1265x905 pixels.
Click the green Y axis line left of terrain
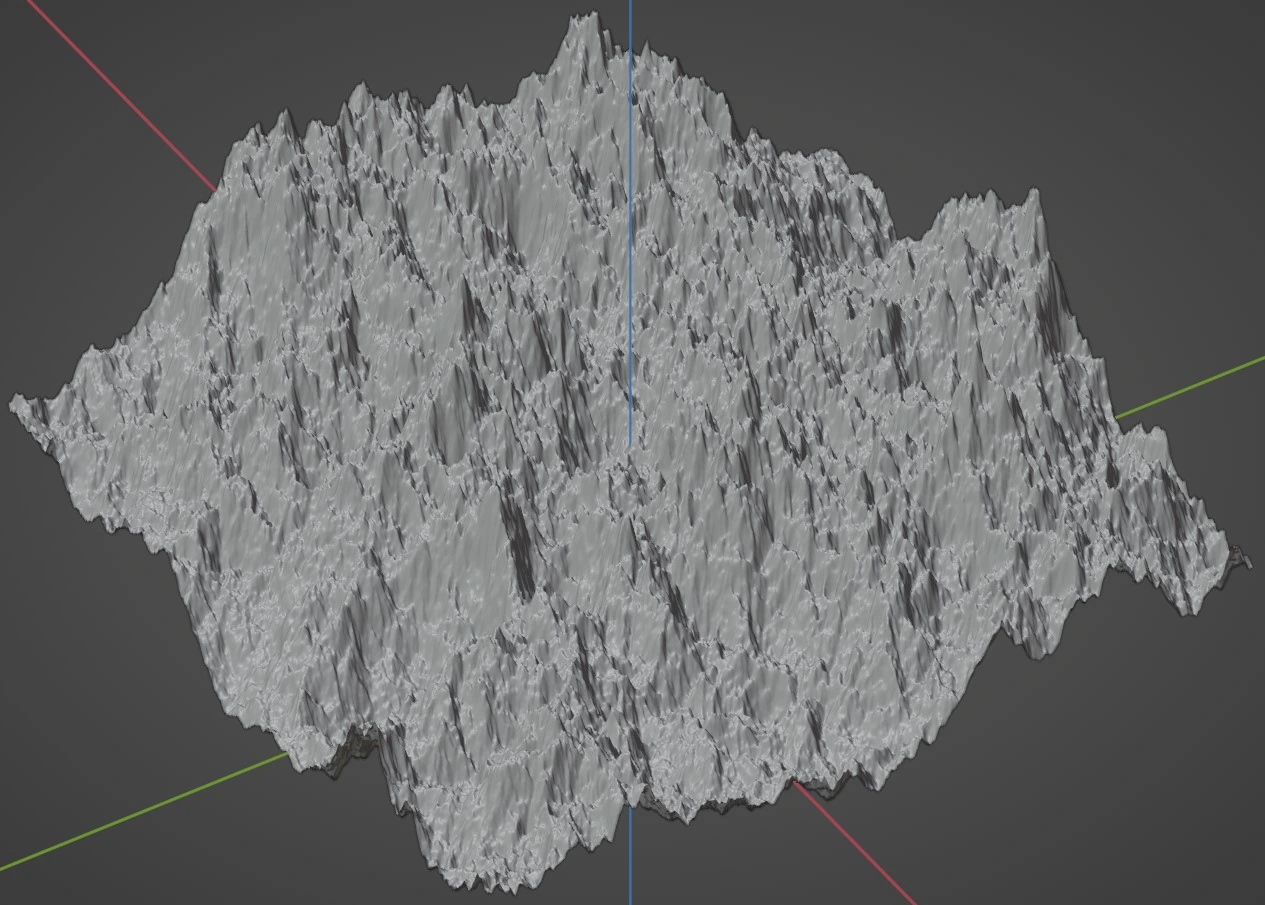click(x=140, y=813)
